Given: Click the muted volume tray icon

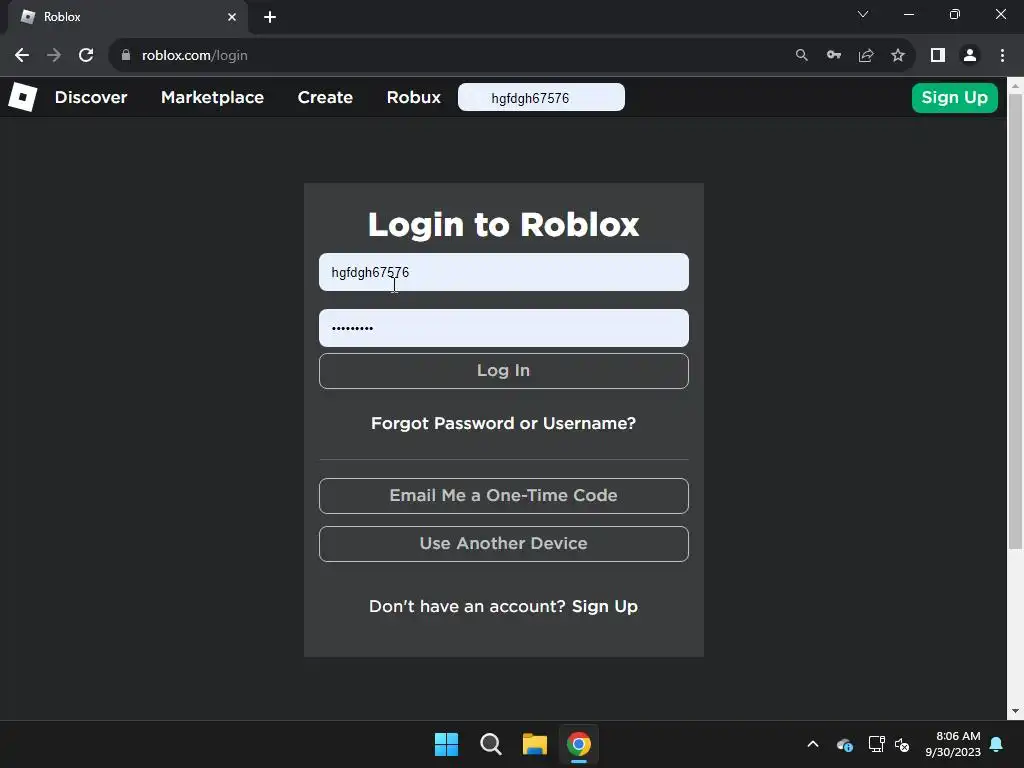Looking at the screenshot, I should coord(902,744).
